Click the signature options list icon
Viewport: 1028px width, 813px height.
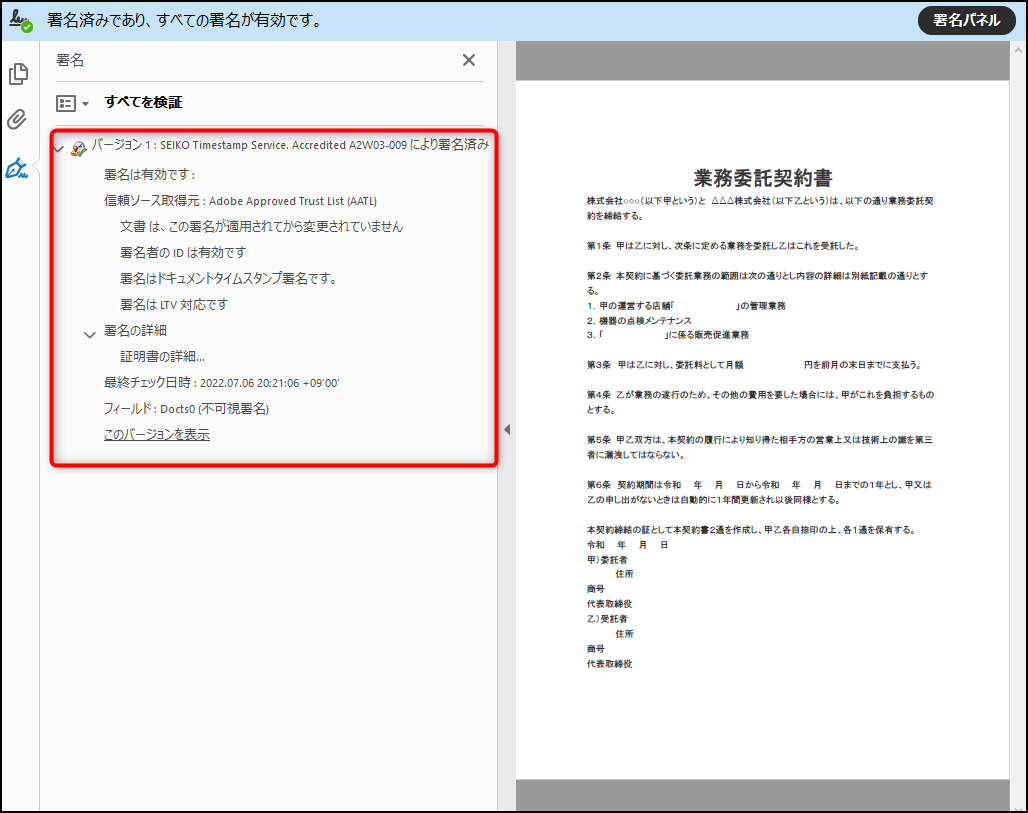point(66,103)
